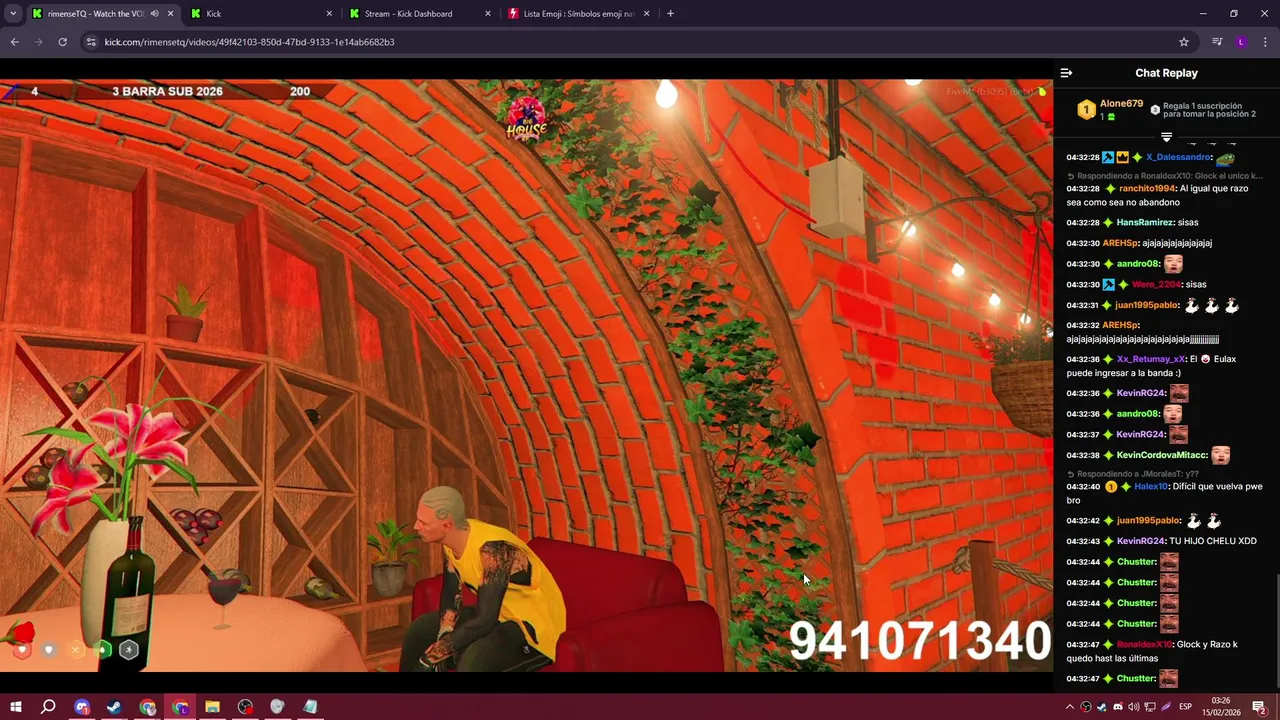Screen dimensions: 1280x720
Task: Click the 04:32:28 timestamp of ranchito1994
Action: pyautogui.click(x=1082, y=188)
